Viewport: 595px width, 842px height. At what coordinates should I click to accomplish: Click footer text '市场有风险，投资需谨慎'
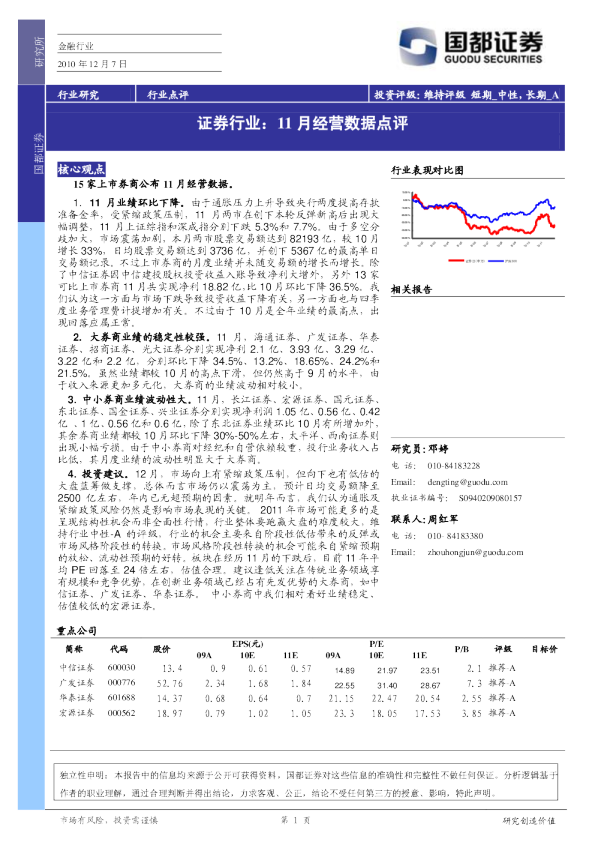tap(108, 820)
